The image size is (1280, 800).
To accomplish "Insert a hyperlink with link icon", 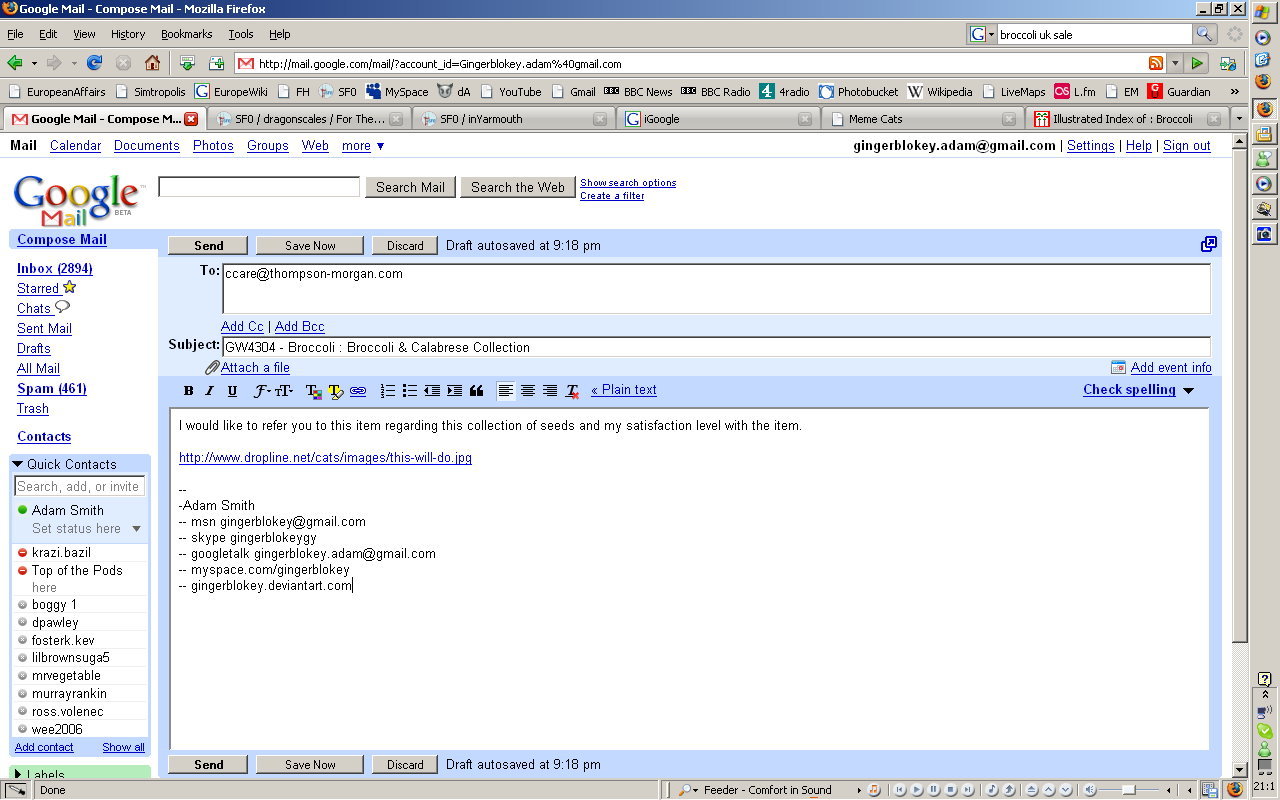I will (357, 391).
